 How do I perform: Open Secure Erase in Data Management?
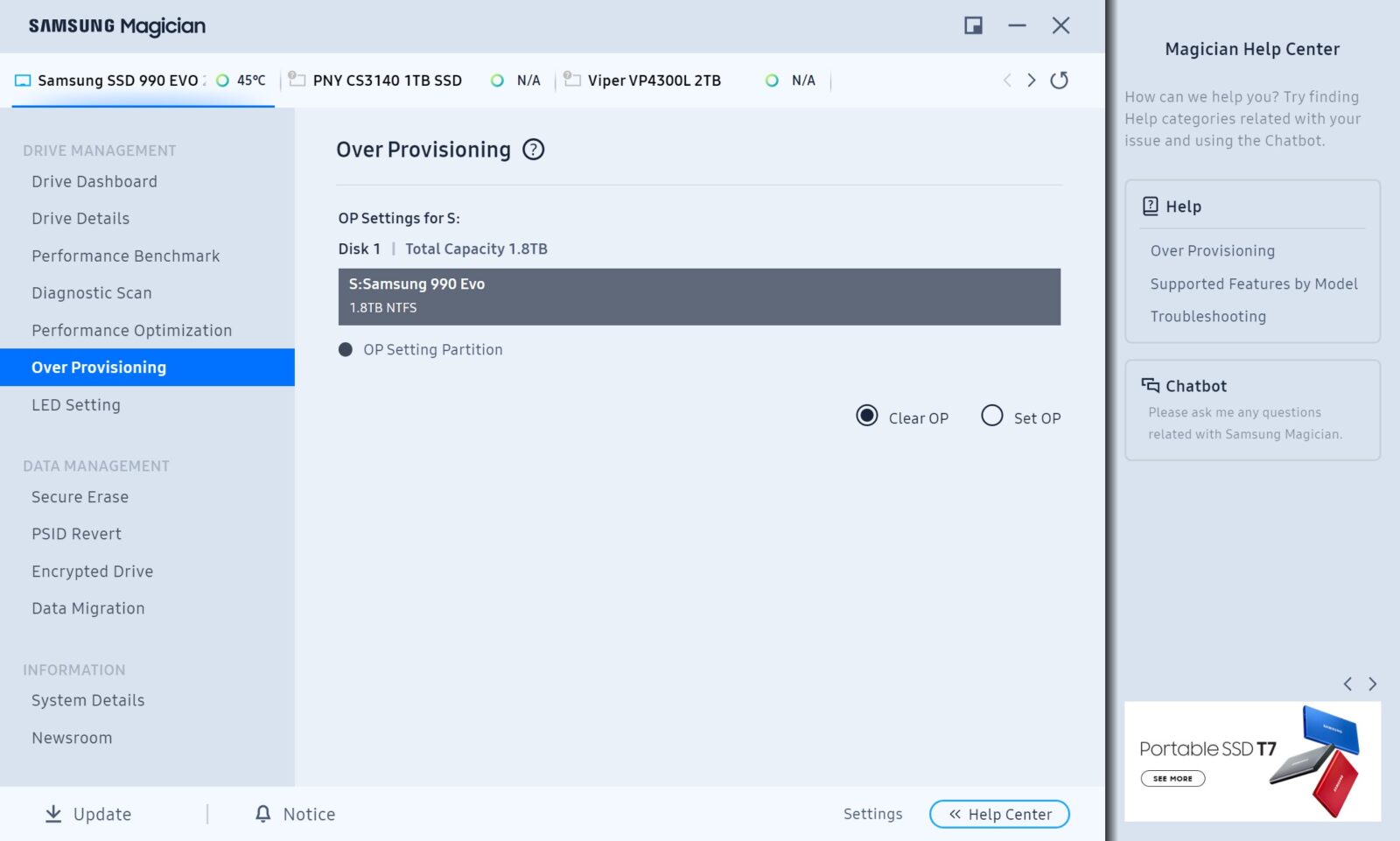(x=80, y=497)
